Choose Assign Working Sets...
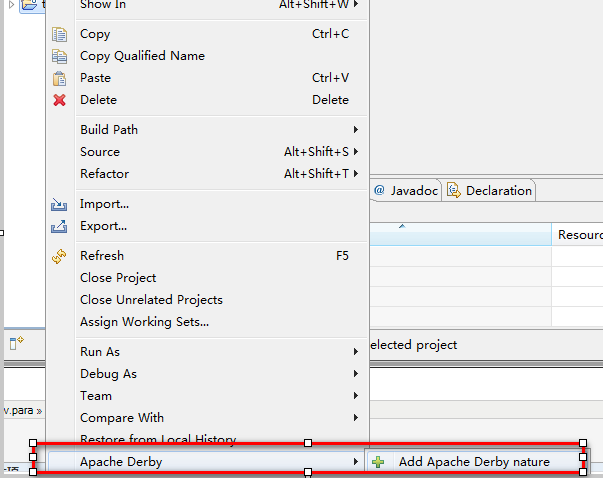Screen dimensions: 603x478 (x=208, y=321)
